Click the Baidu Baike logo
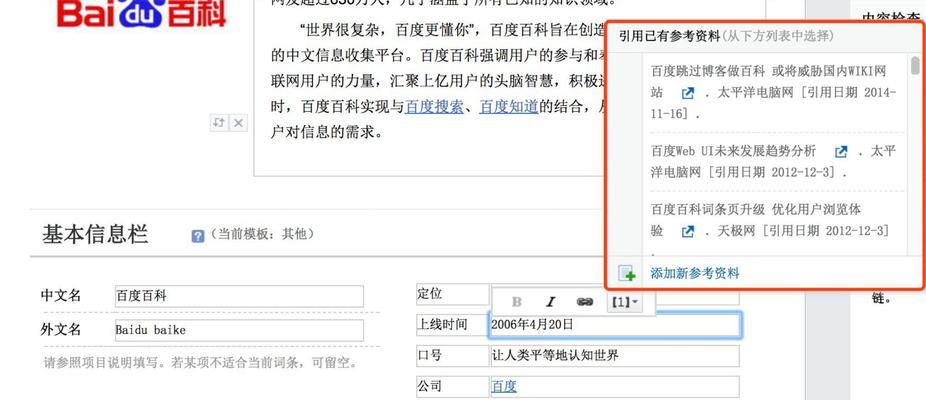Screen dimensions: 926x400 pos(141,14)
